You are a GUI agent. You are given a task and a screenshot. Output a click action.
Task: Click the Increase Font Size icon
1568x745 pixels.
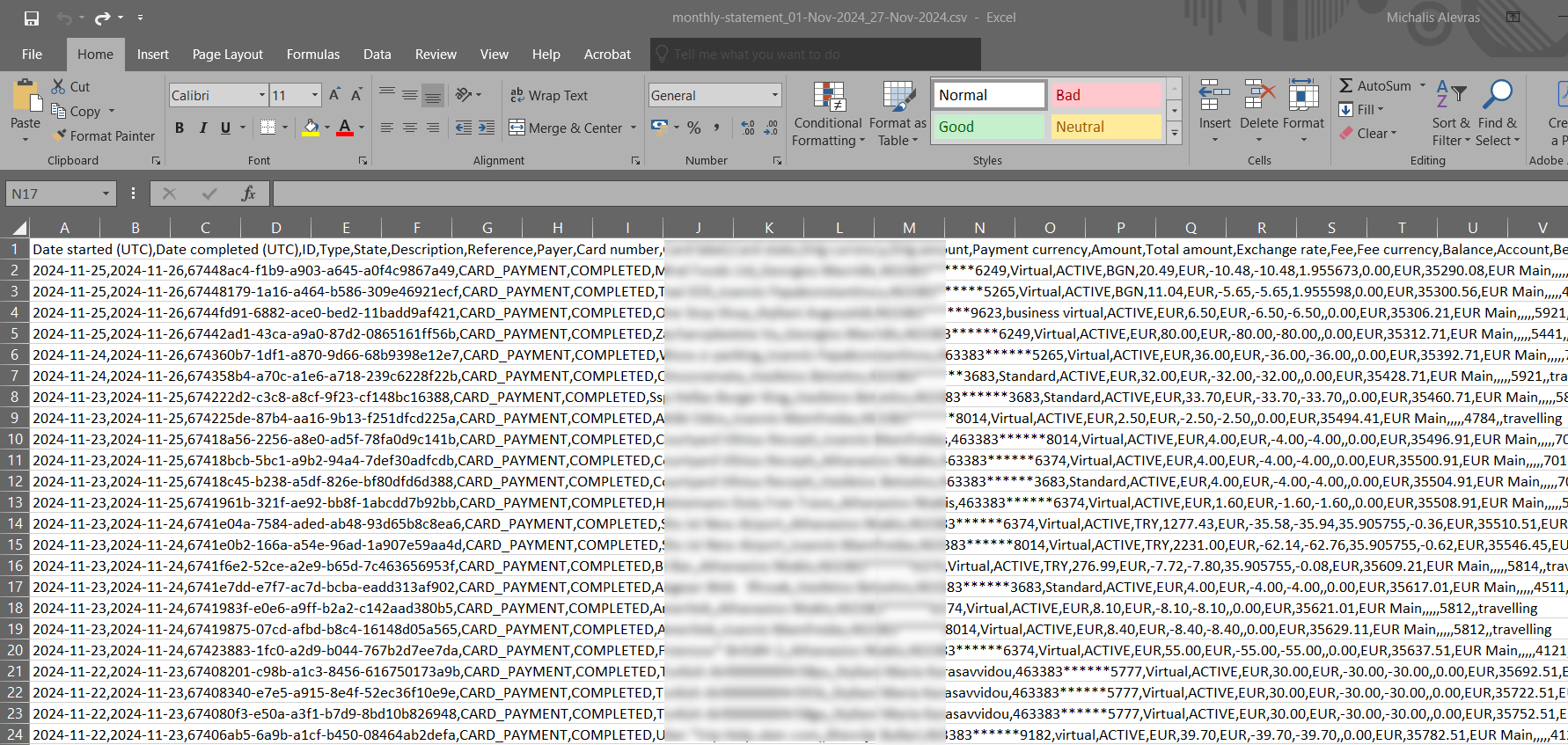click(334, 95)
